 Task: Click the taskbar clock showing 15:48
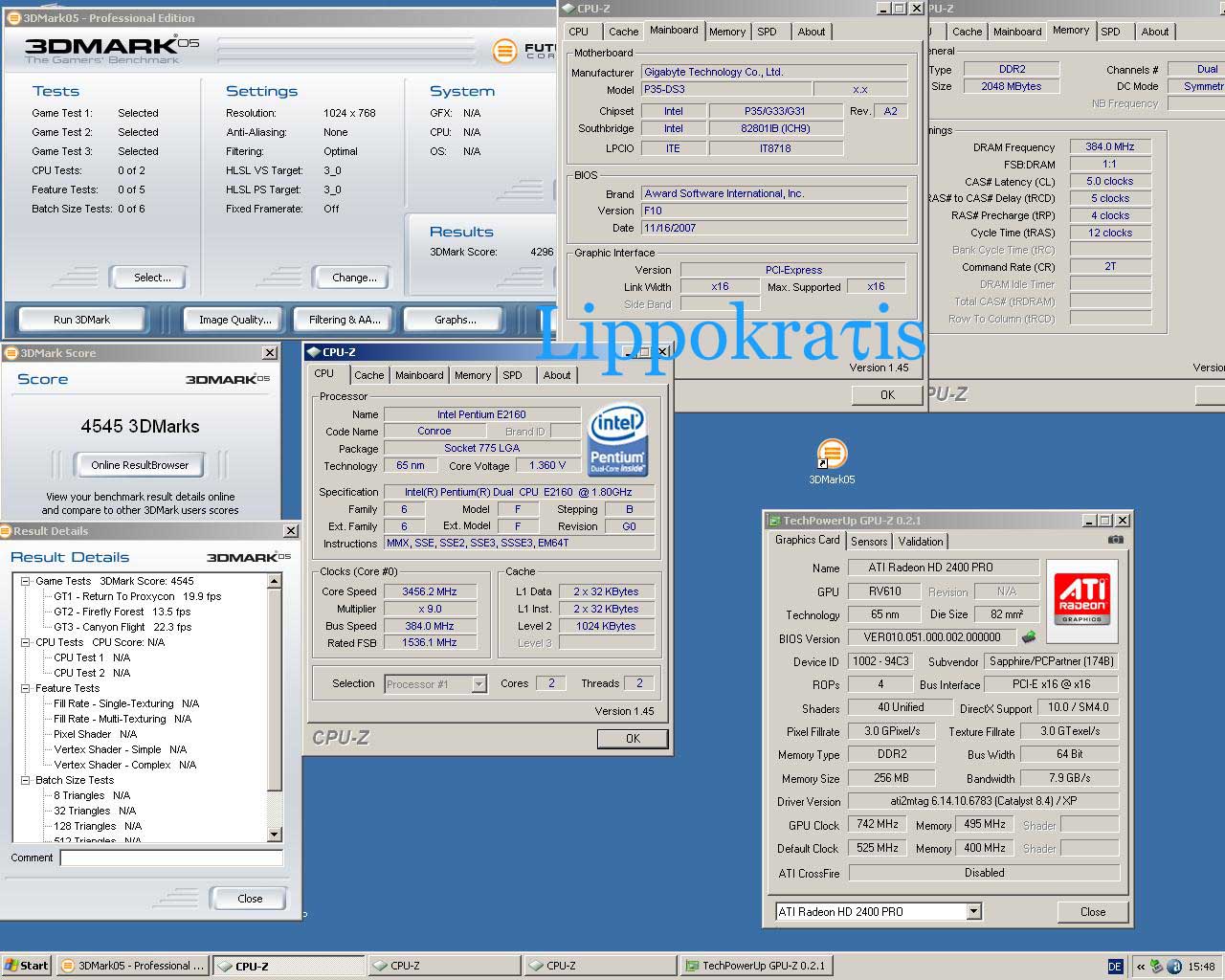[x=1201, y=967]
